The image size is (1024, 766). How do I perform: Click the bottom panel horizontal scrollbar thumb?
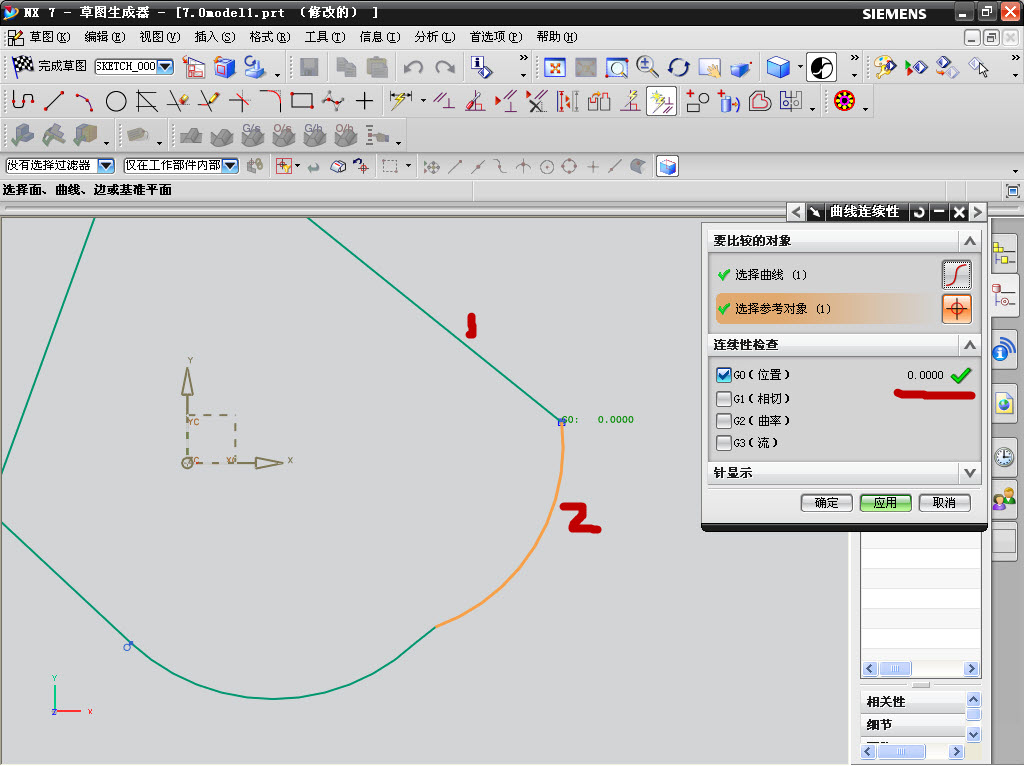(901, 752)
